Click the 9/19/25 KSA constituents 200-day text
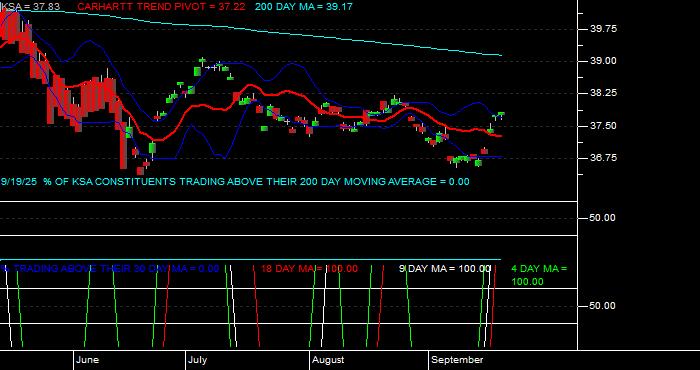 point(235,182)
